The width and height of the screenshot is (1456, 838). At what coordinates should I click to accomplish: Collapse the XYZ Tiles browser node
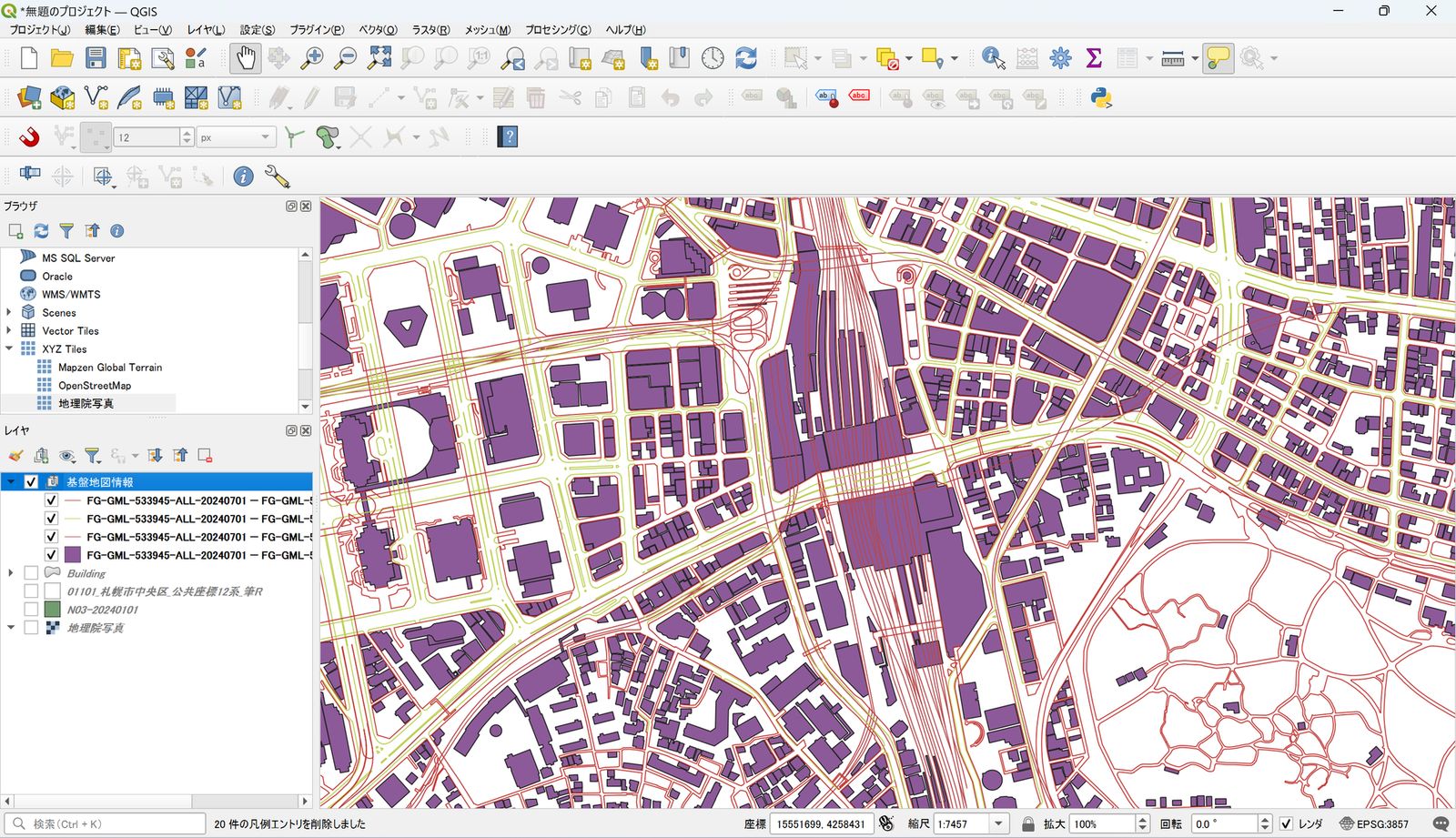click(9, 348)
